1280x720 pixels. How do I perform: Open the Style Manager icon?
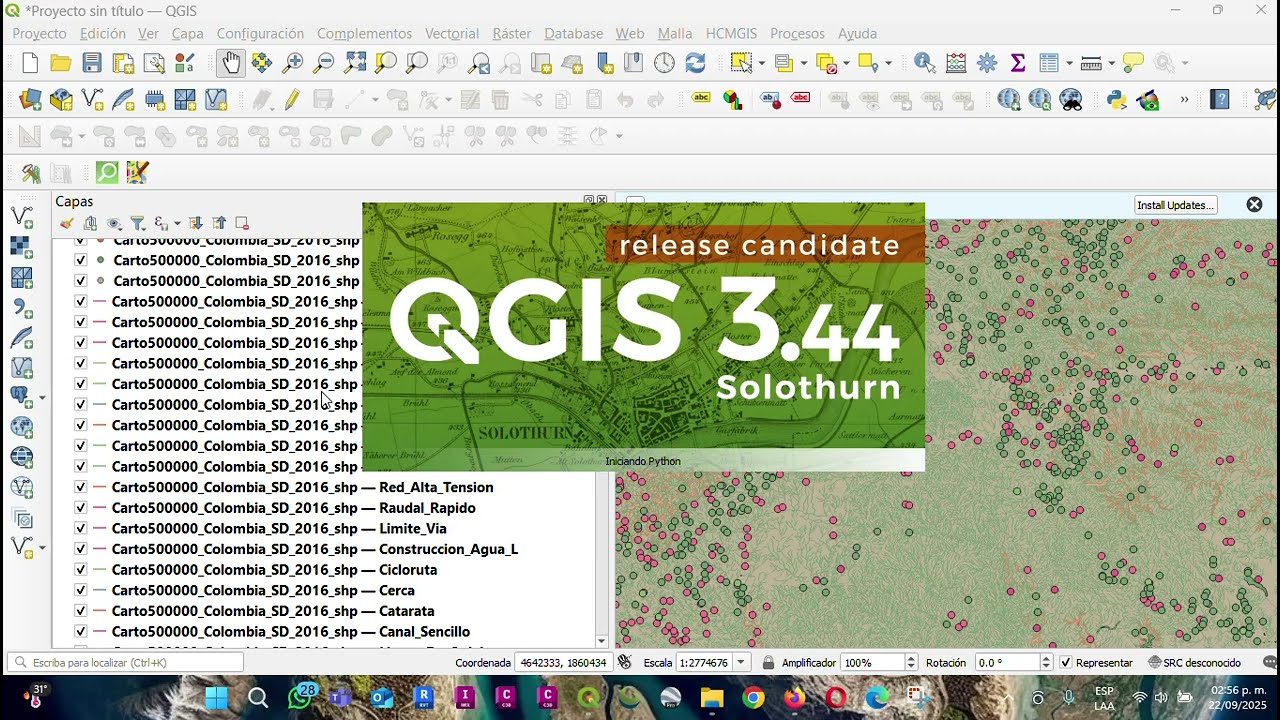(185, 63)
